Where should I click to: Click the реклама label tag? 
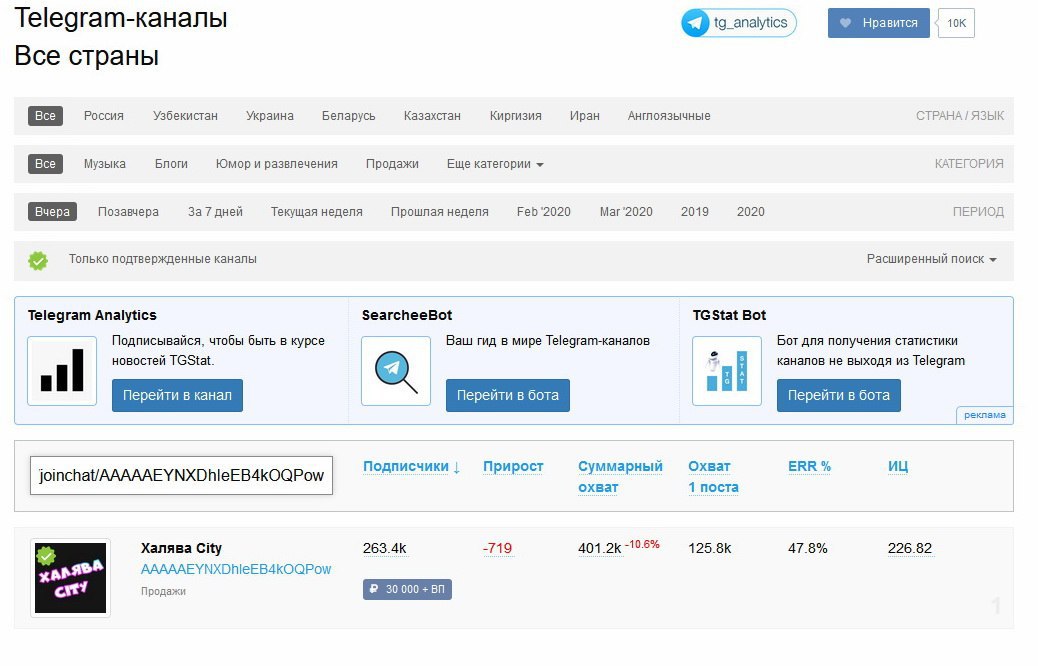point(984,415)
